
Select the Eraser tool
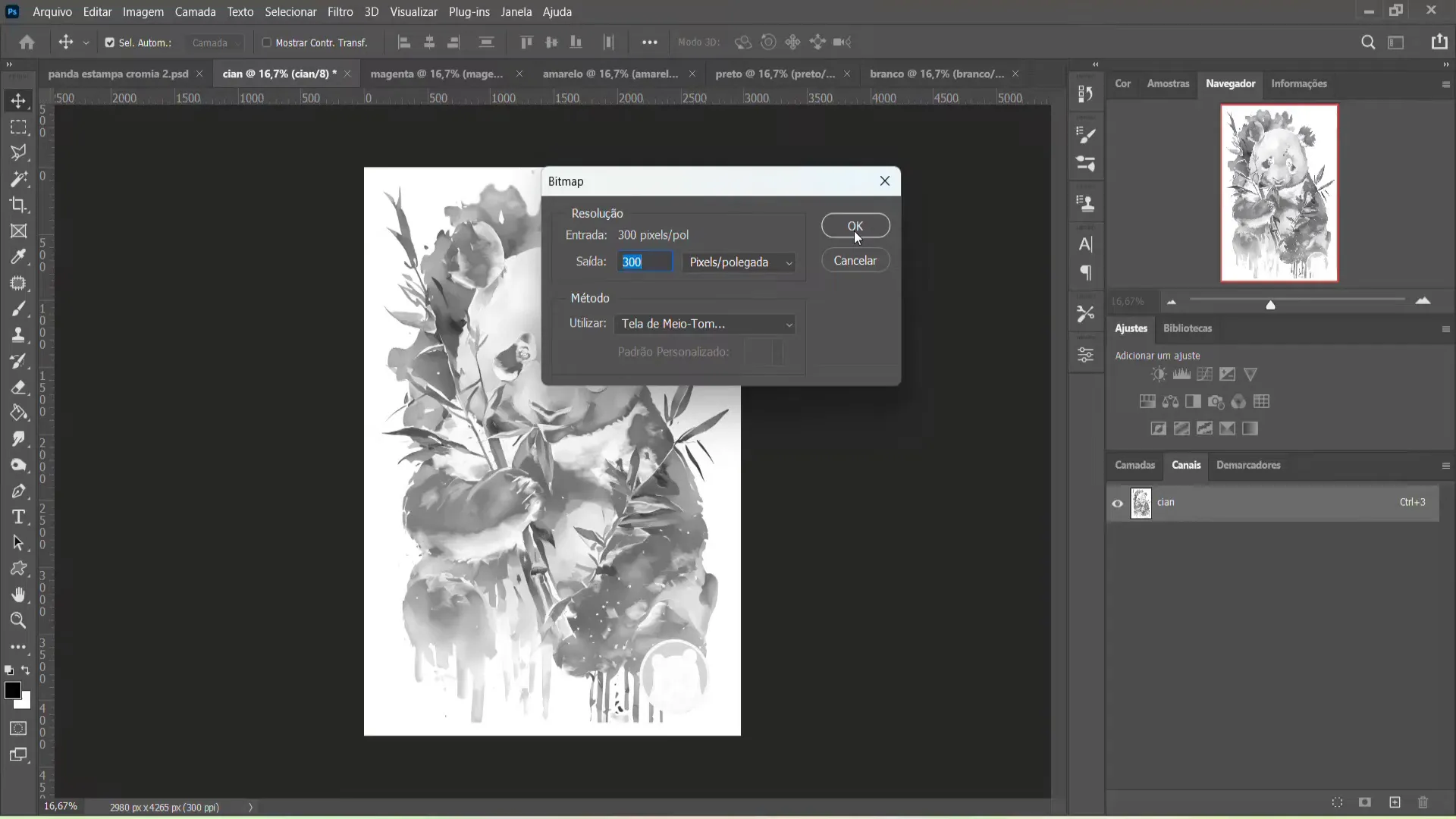pyautogui.click(x=18, y=388)
